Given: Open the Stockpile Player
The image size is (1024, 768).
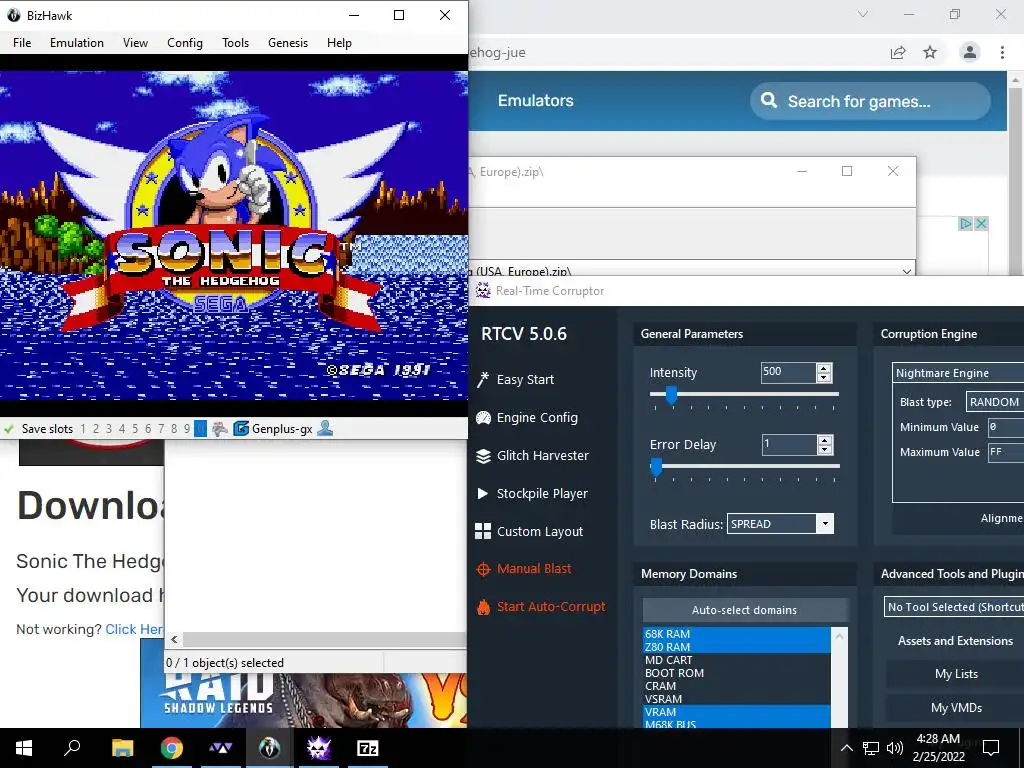Looking at the screenshot, I should pyautogui.click(x=533, y=494).
